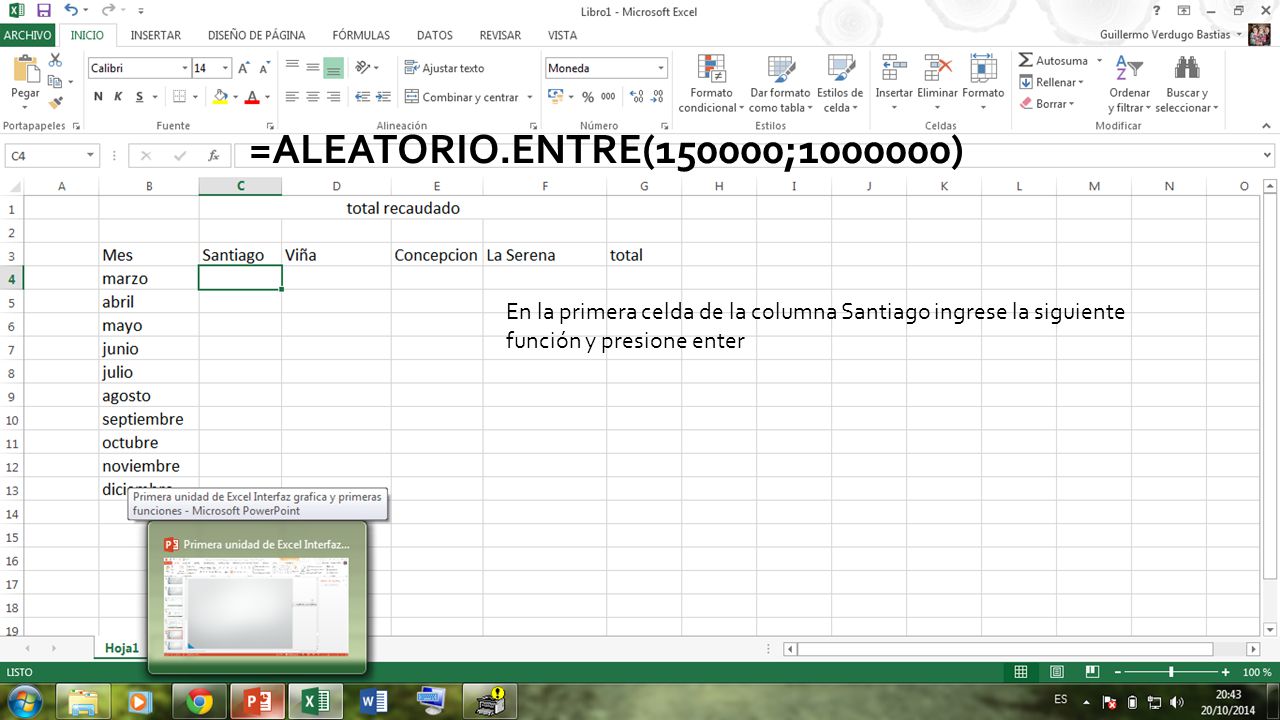
Task: Open the ARCHIVO tab
Action: point(27,35)
